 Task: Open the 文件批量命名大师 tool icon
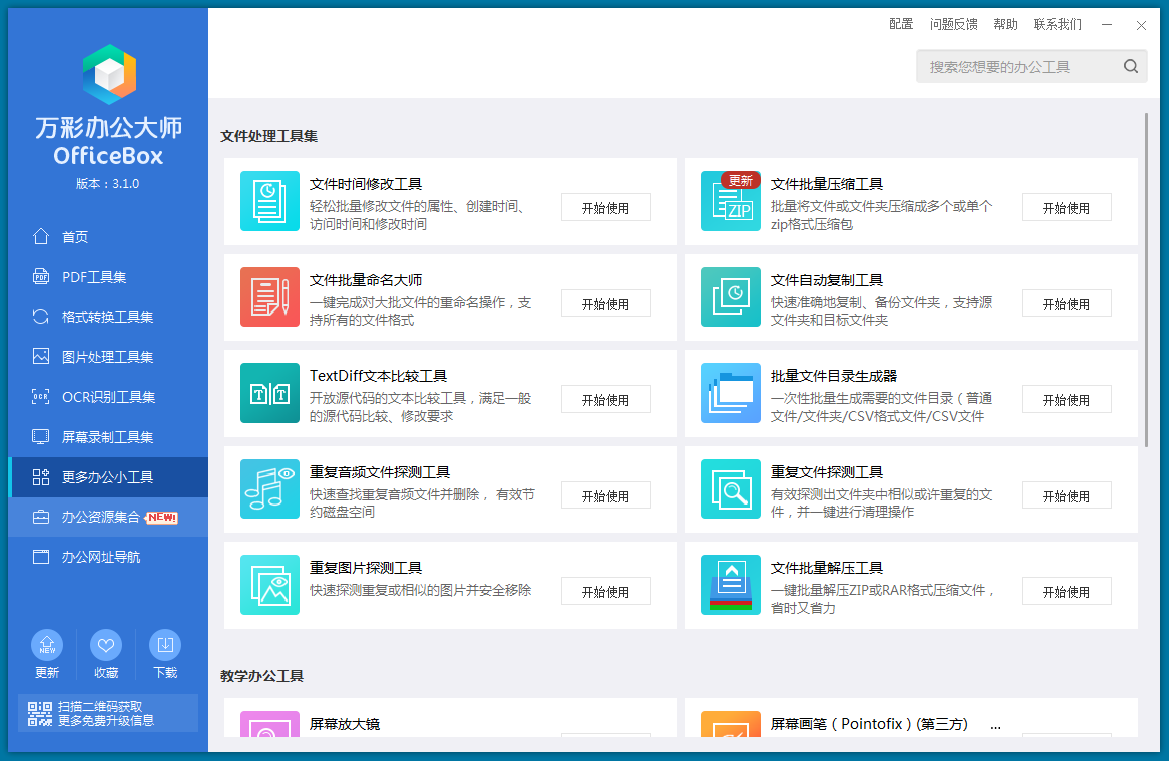tap(269, 297)
